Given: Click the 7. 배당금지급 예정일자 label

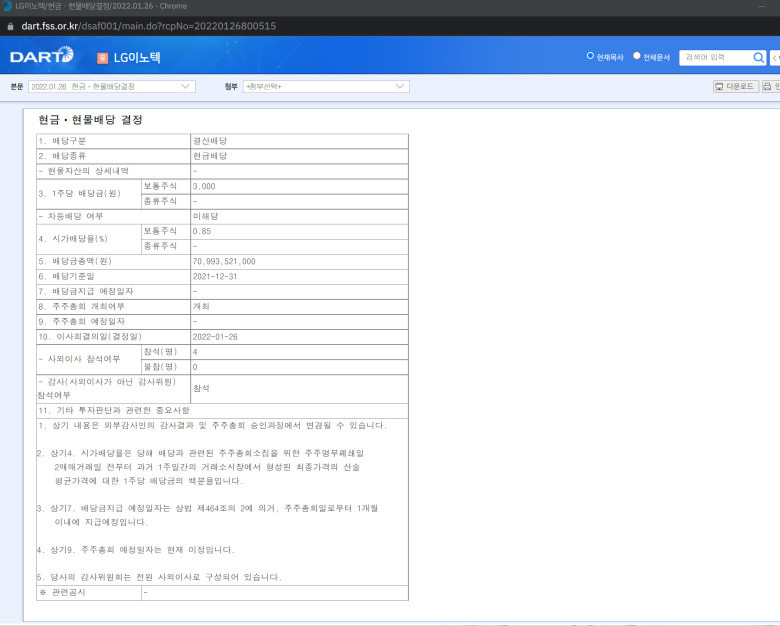Looking at the screenshot, I should point(86,291).
